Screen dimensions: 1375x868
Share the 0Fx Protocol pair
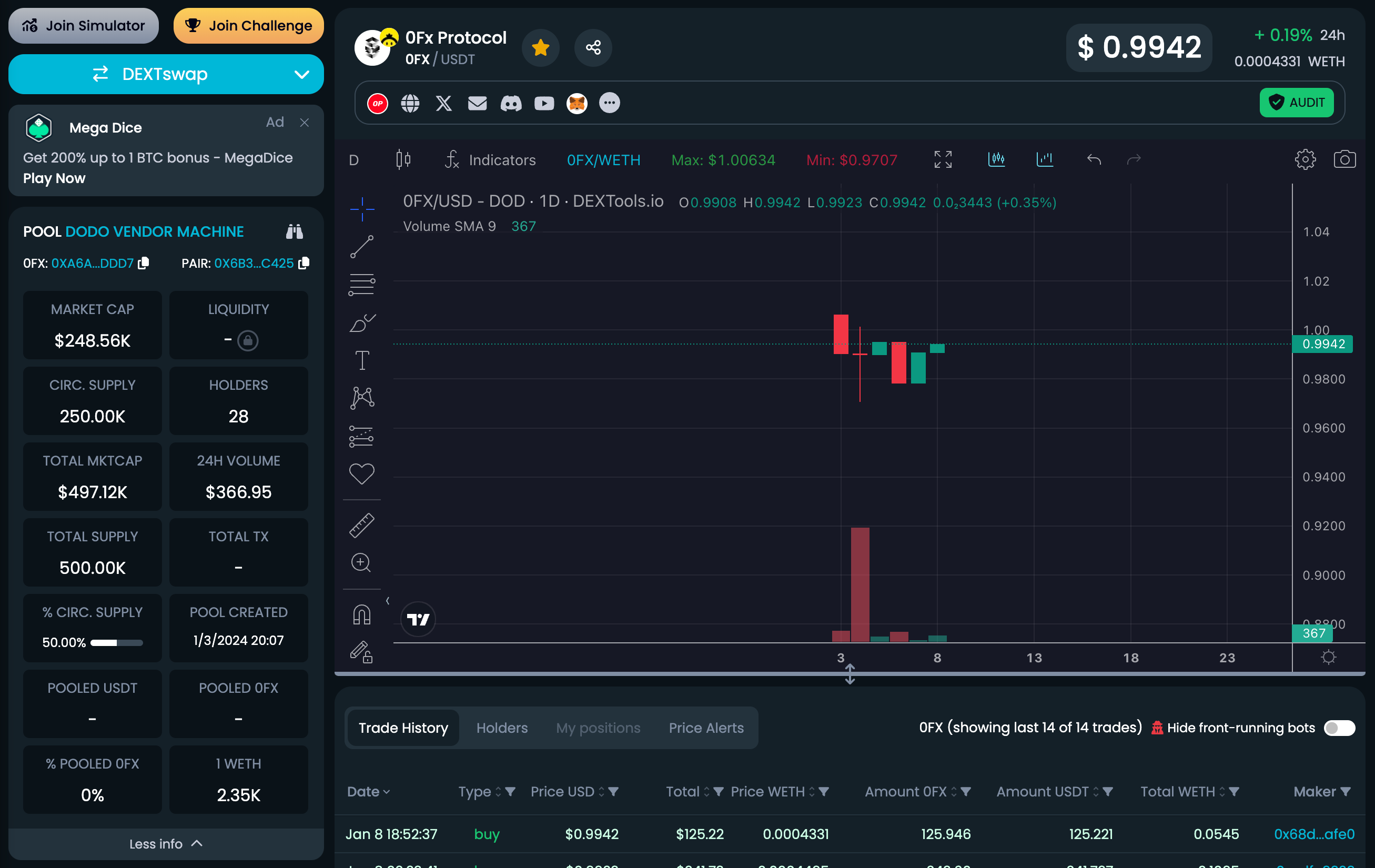click(x=593, y=47)
